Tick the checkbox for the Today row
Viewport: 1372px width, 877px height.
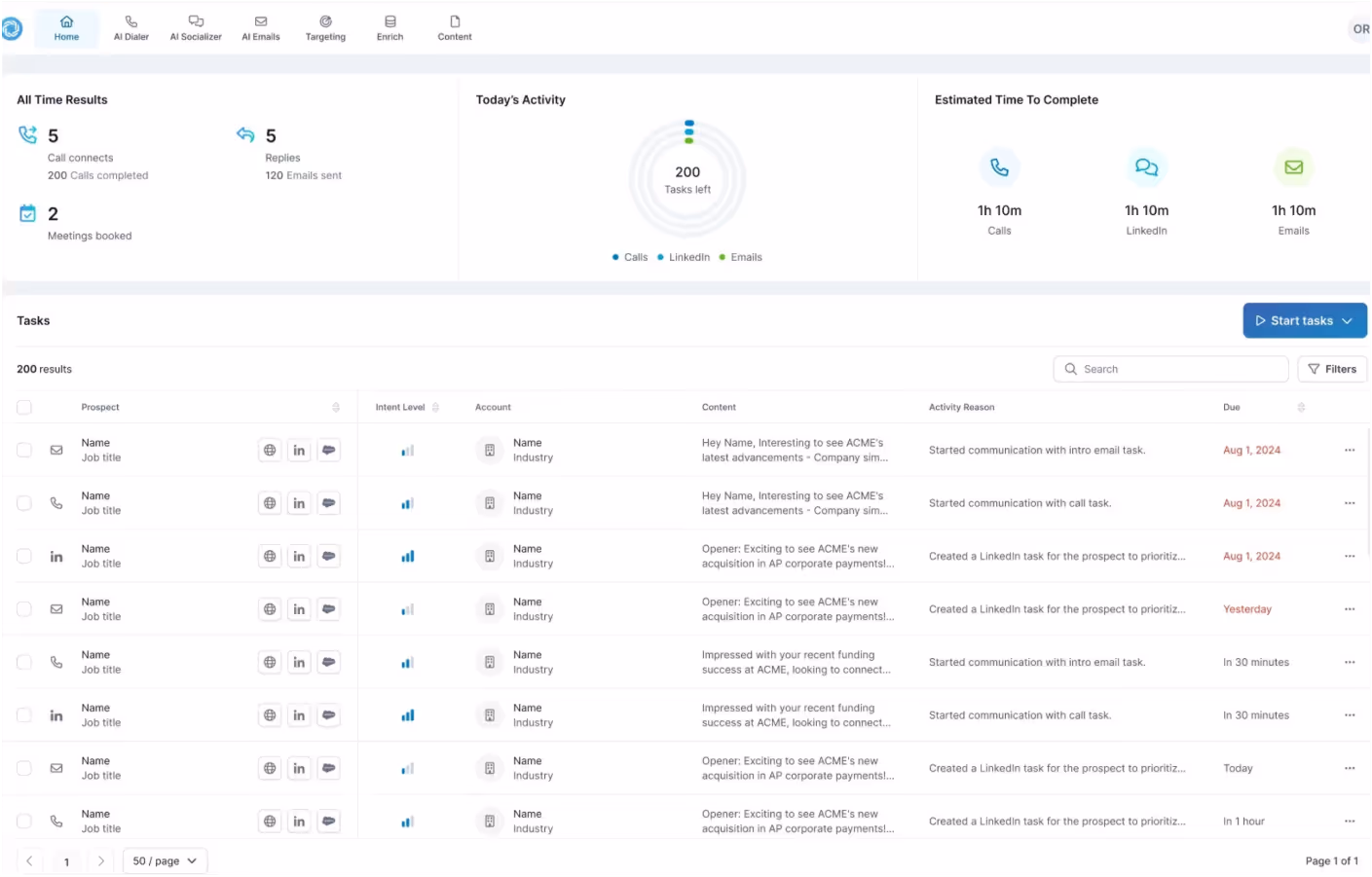click(24, 768)
